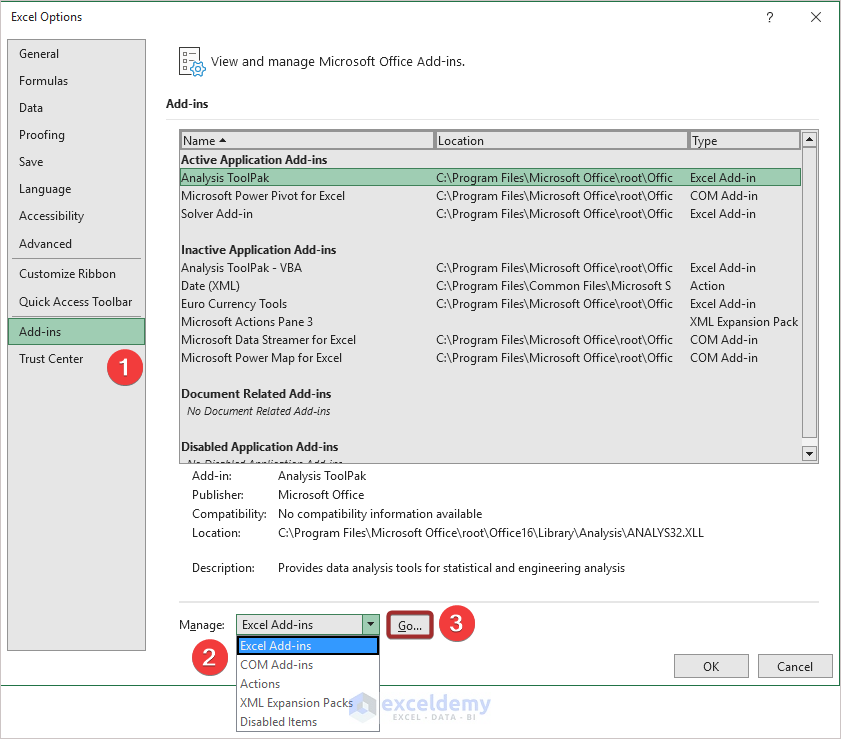The image size is (841, 739).
Task: Sort add-ins by Location column header
Action: (x=561, y=141)
